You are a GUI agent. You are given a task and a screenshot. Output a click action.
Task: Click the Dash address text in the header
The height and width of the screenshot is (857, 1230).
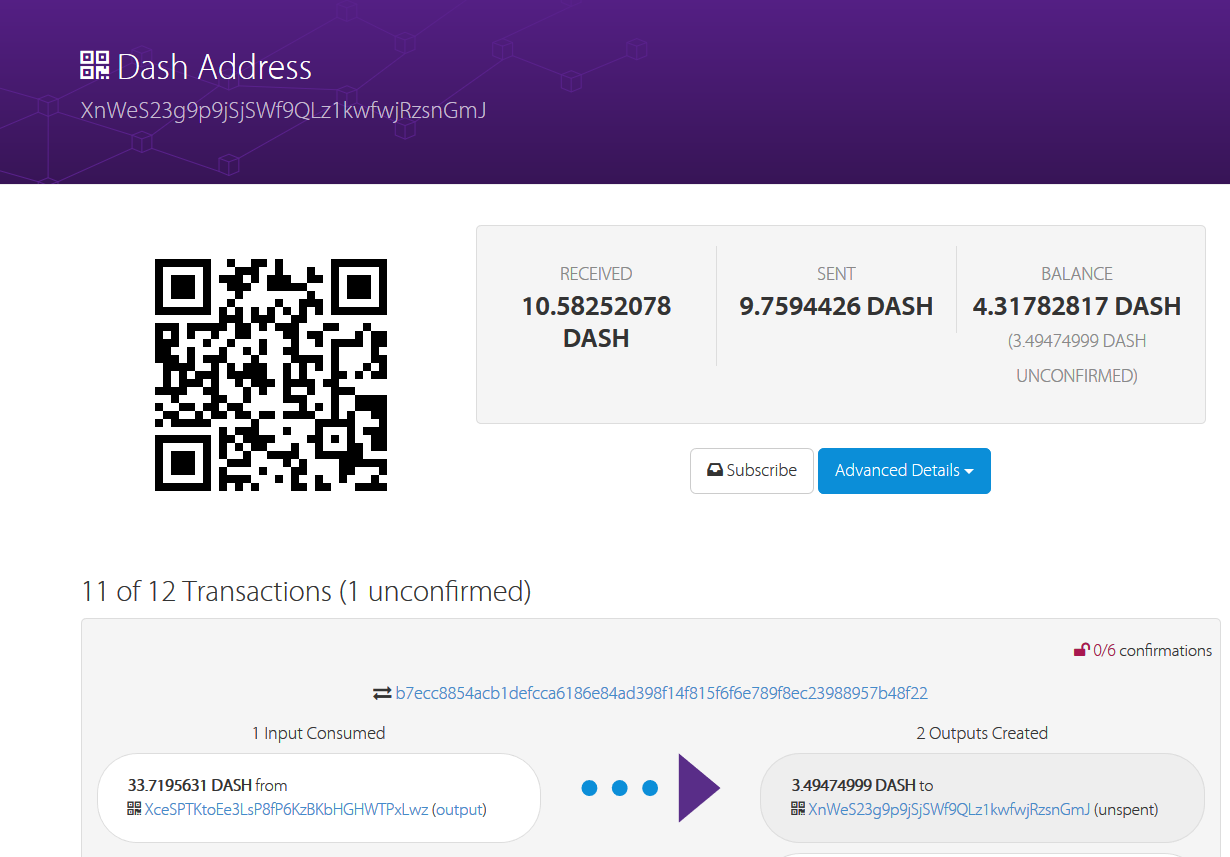283,110
